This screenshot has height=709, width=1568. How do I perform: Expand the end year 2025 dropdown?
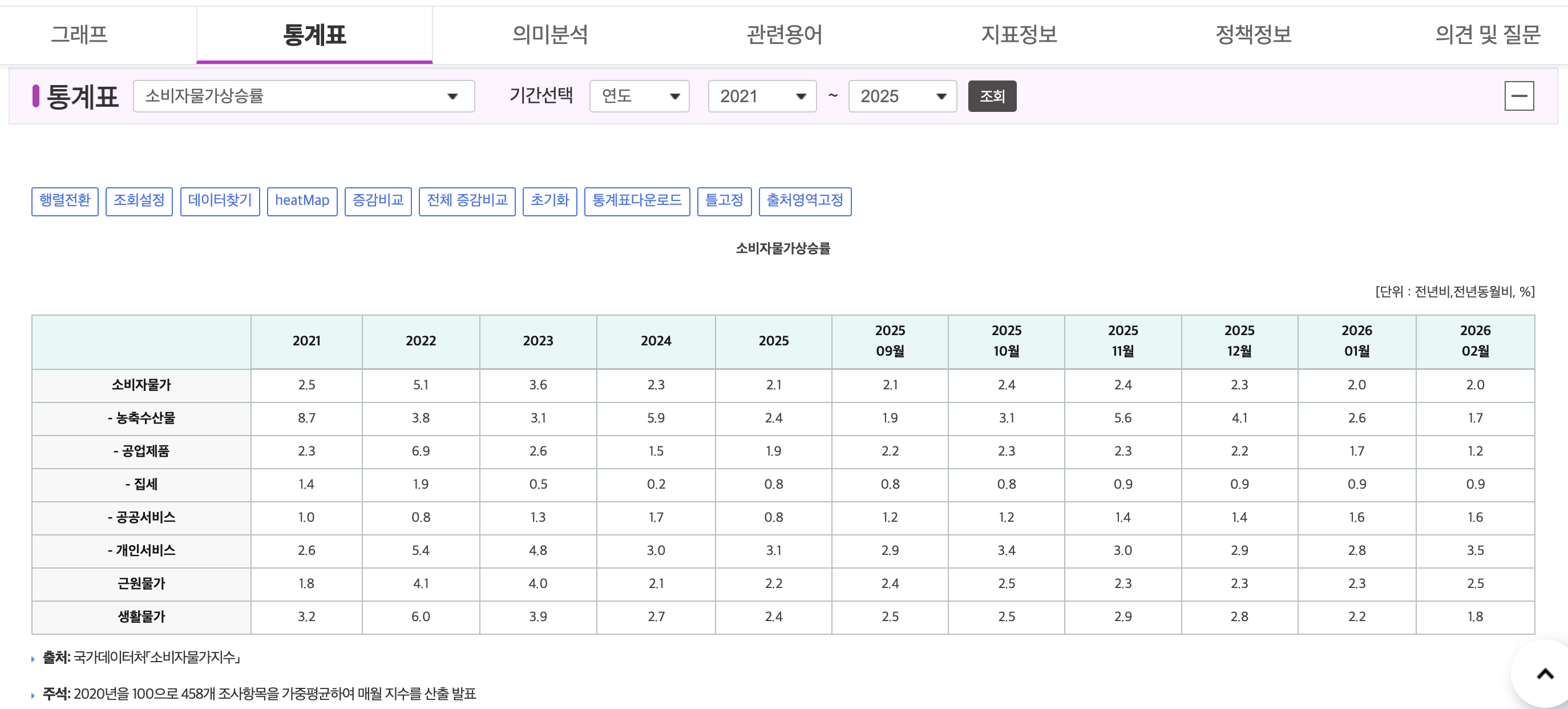coord(902,96)
